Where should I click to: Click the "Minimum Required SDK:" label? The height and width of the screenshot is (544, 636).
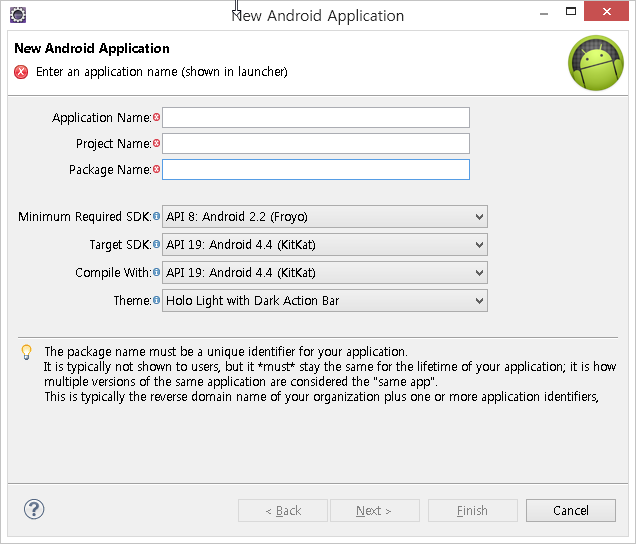pos(85,217)
